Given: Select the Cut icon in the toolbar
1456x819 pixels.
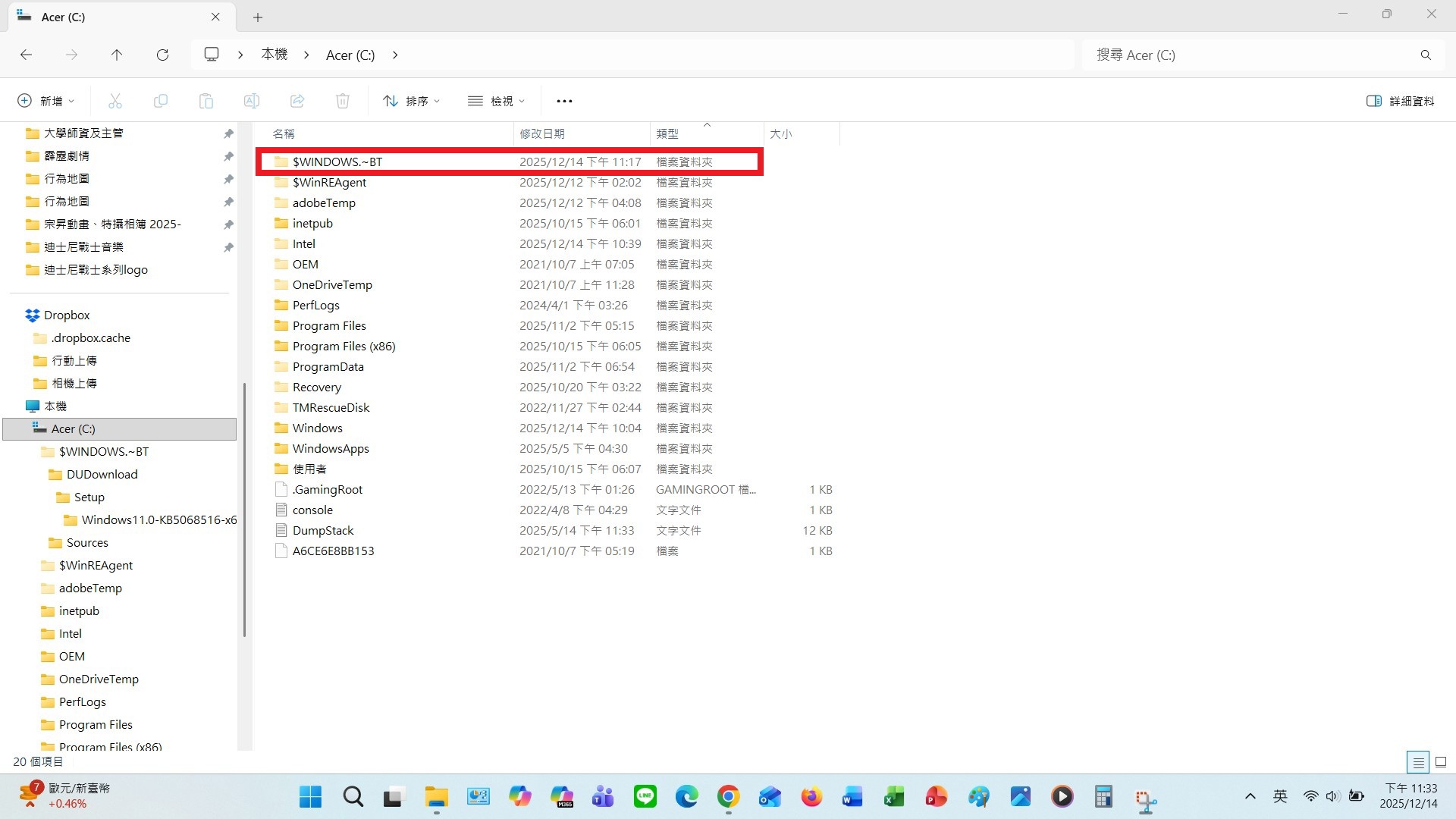Looking at the screenshot, I should click(115, 100).
